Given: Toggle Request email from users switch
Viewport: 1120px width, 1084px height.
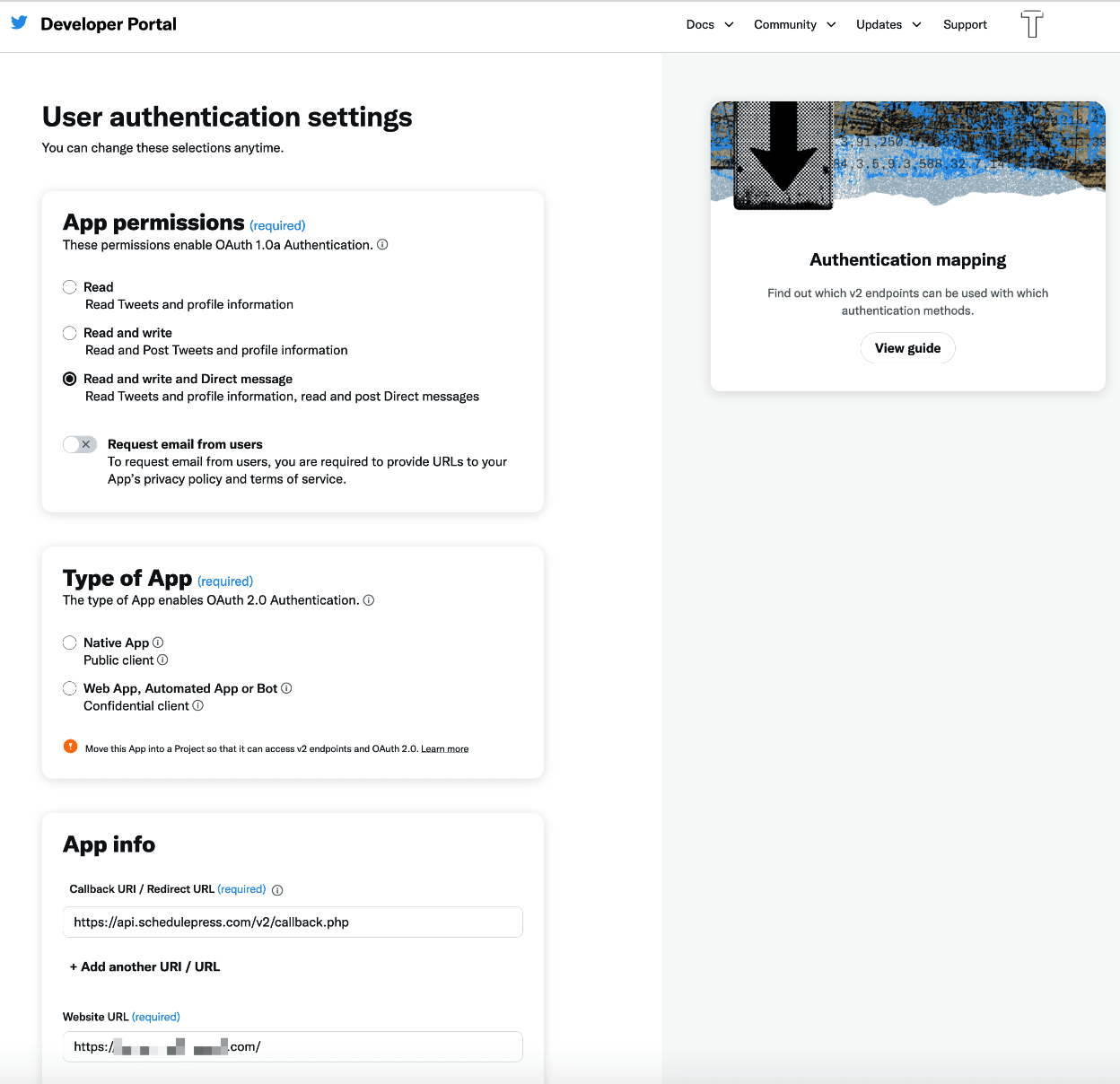Looking at the screenshot, I should (80, 444).
